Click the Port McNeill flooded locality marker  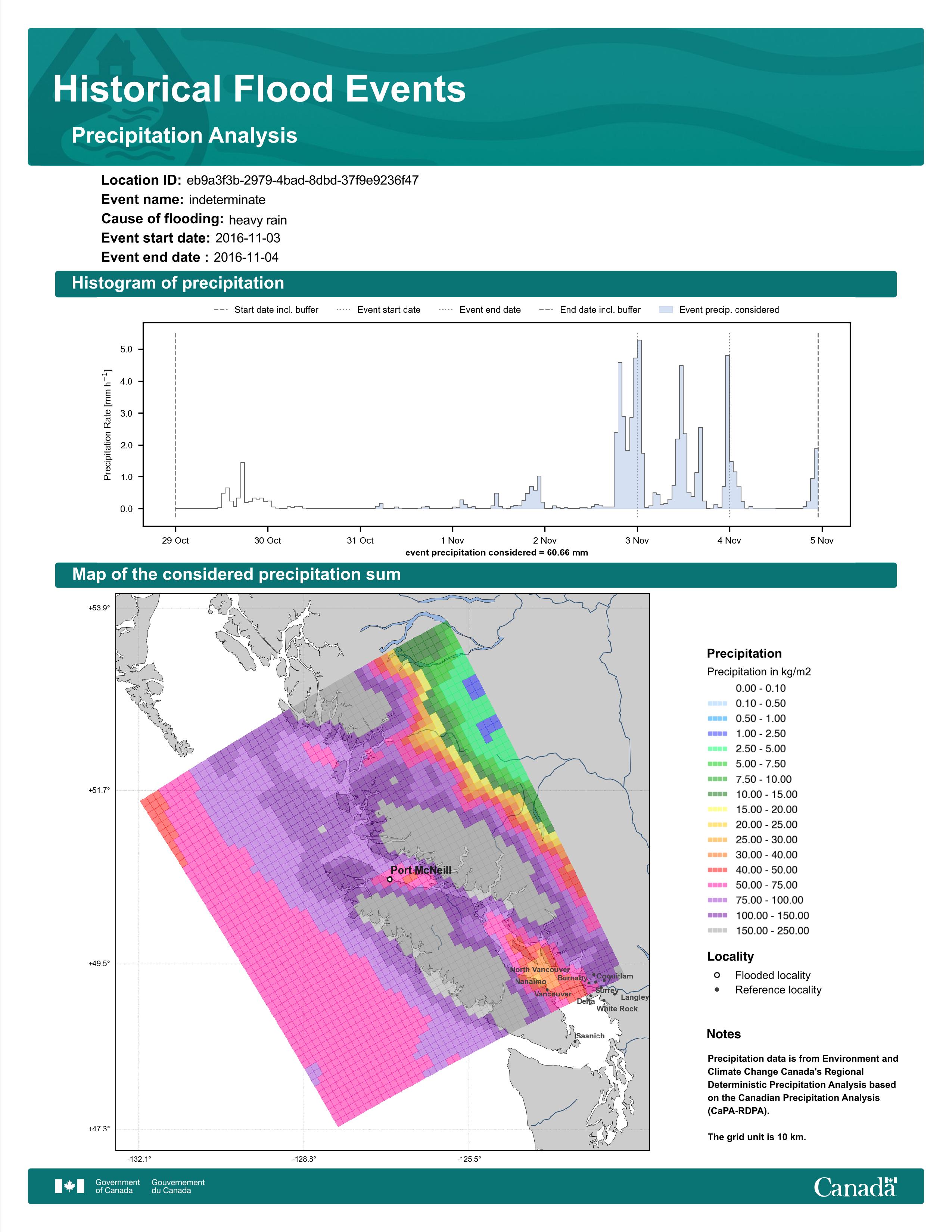click(x=390, y=879)
